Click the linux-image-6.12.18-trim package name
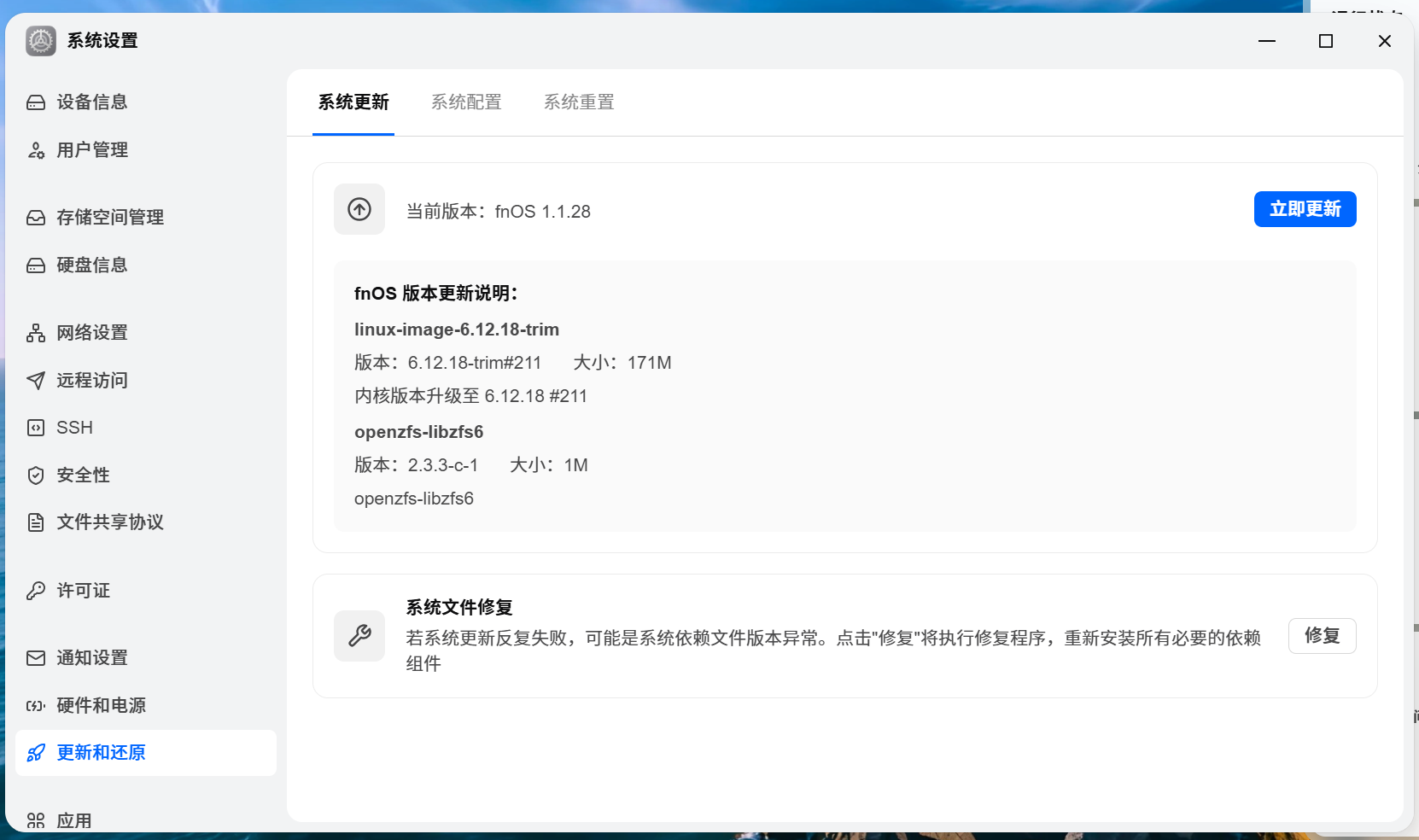The image size is (1419, 840). 457,330
